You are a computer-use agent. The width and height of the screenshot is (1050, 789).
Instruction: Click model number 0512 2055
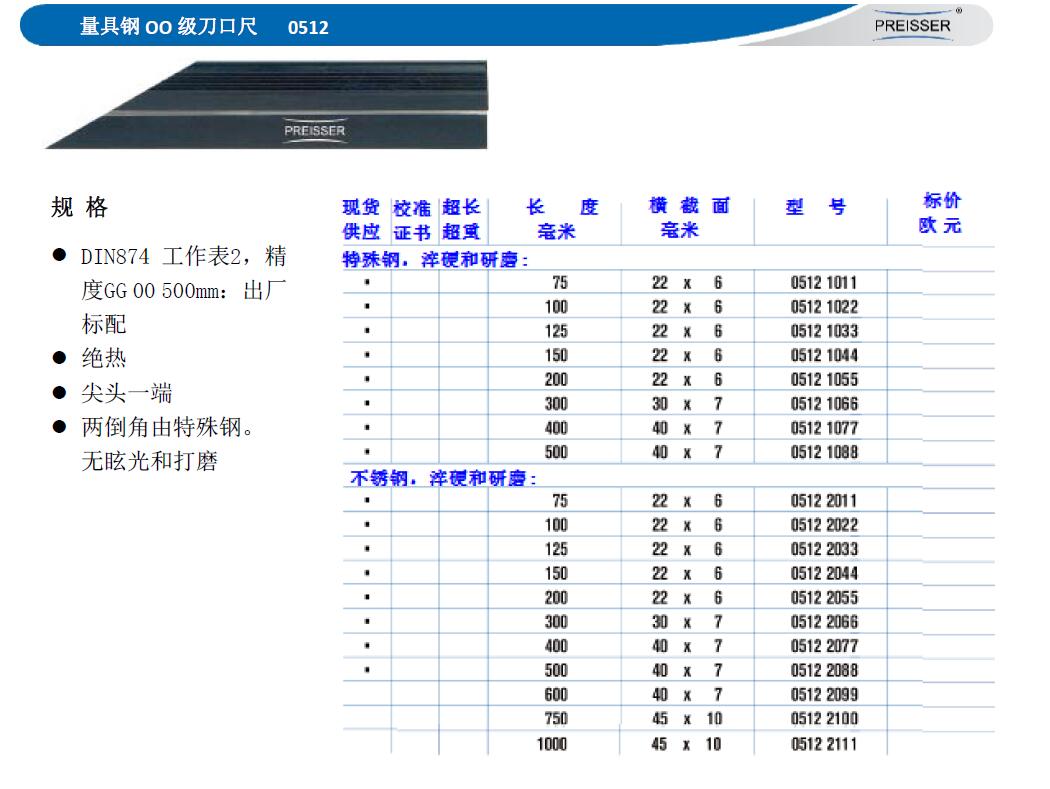click(x=824, y=597)
